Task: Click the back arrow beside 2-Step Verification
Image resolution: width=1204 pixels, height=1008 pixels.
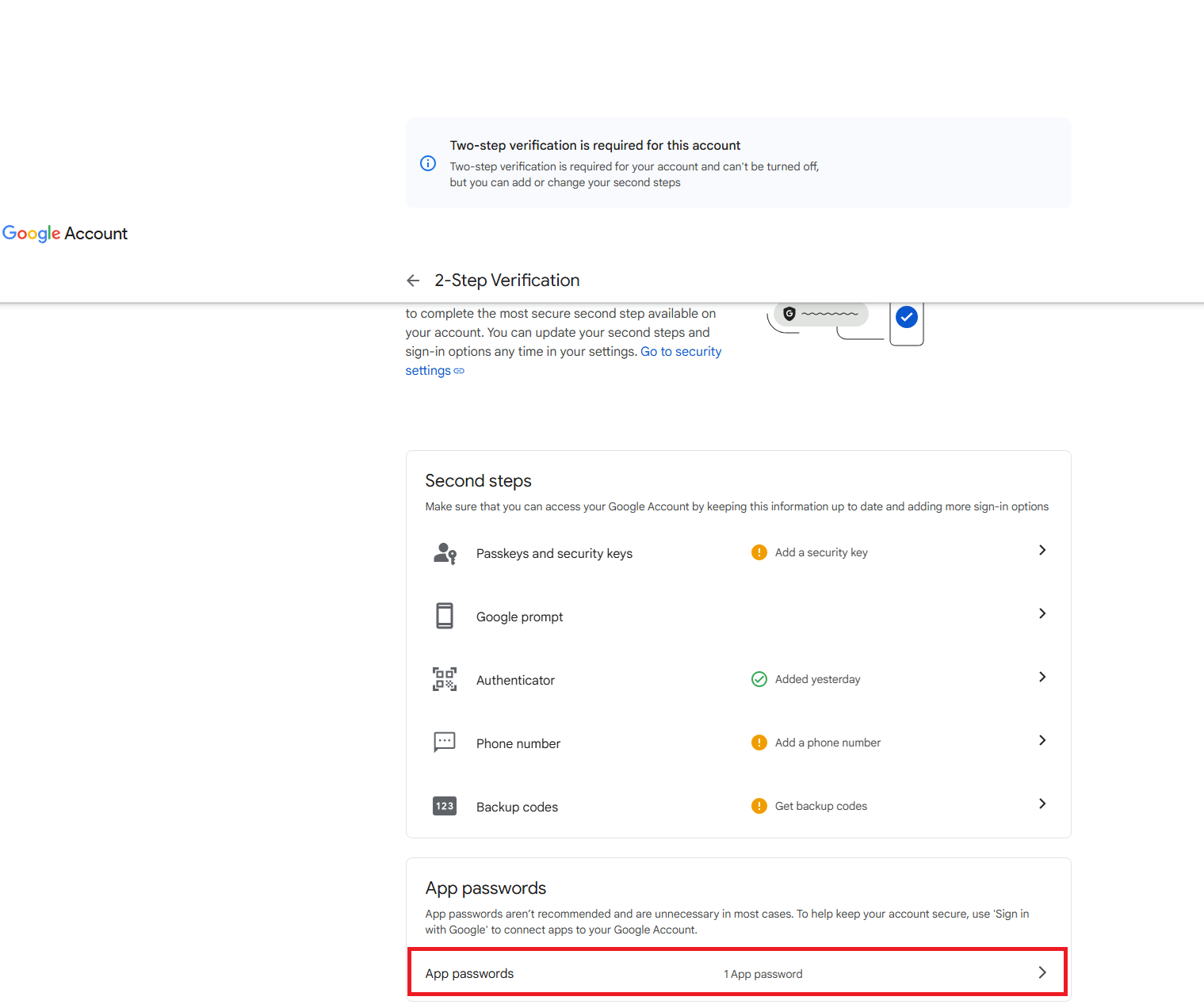Action: point(413,281)
